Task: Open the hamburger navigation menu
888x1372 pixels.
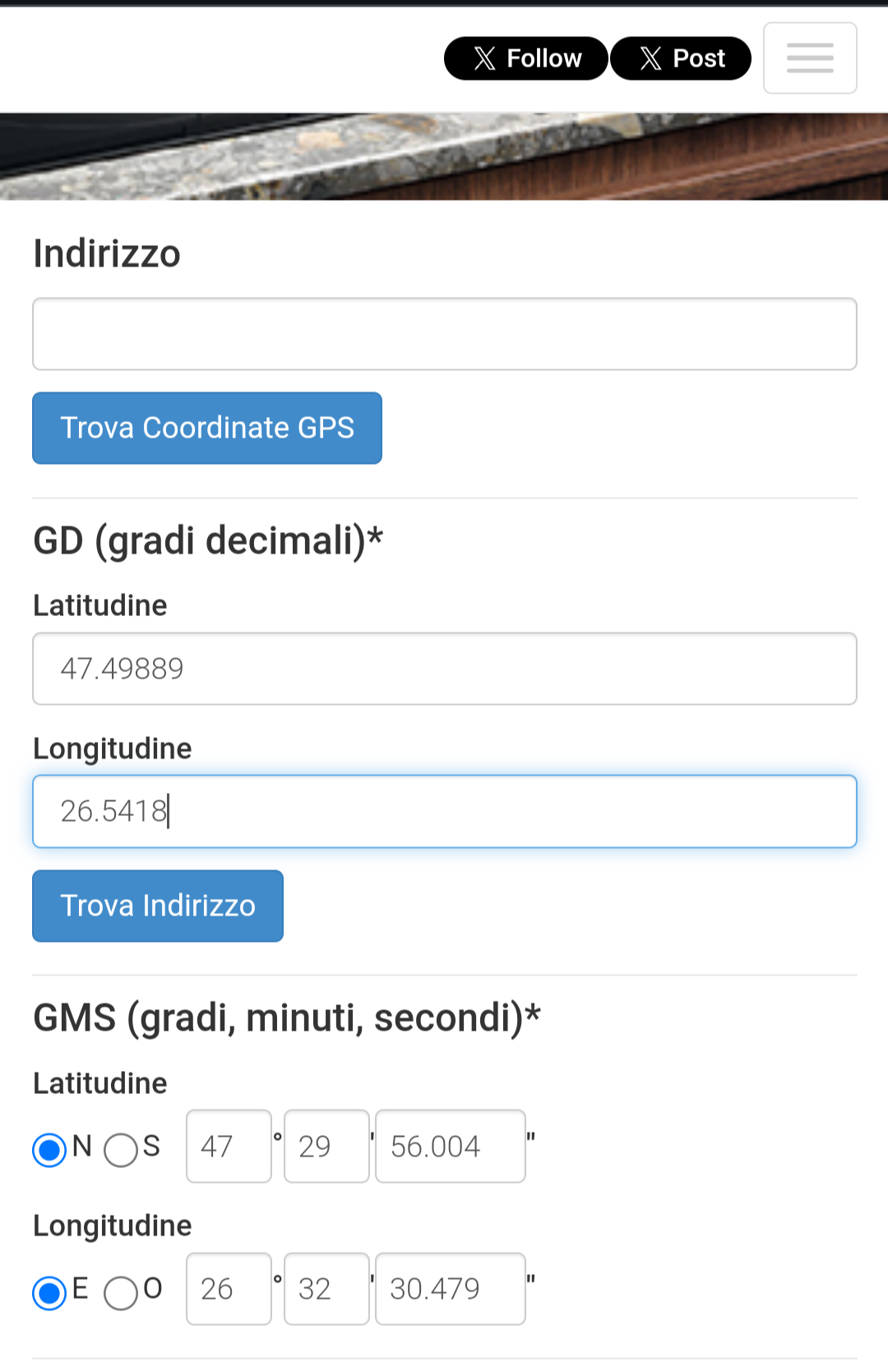Action: (x=810, y=58)
